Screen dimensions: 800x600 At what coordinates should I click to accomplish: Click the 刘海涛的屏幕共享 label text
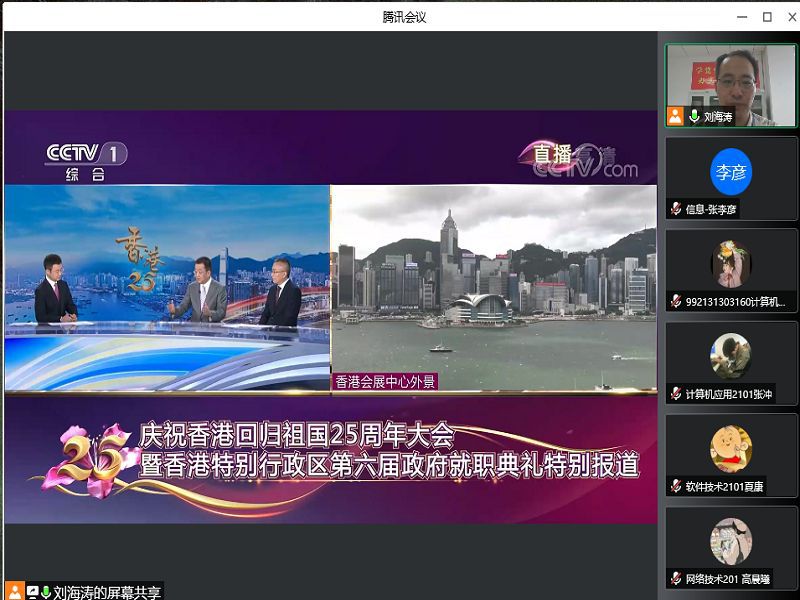[106, 591]
